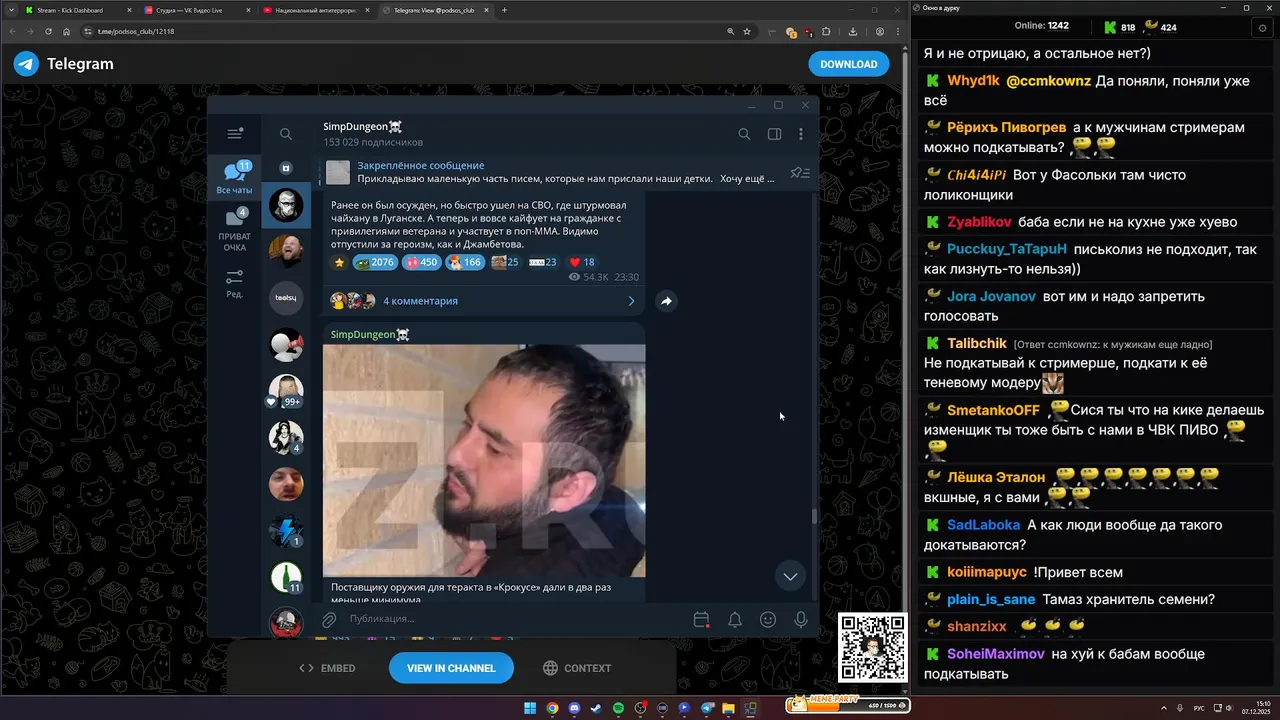1280x720 pixels.
Task: Toggle the silent broadcast bell icon
Action: [735, 620]
